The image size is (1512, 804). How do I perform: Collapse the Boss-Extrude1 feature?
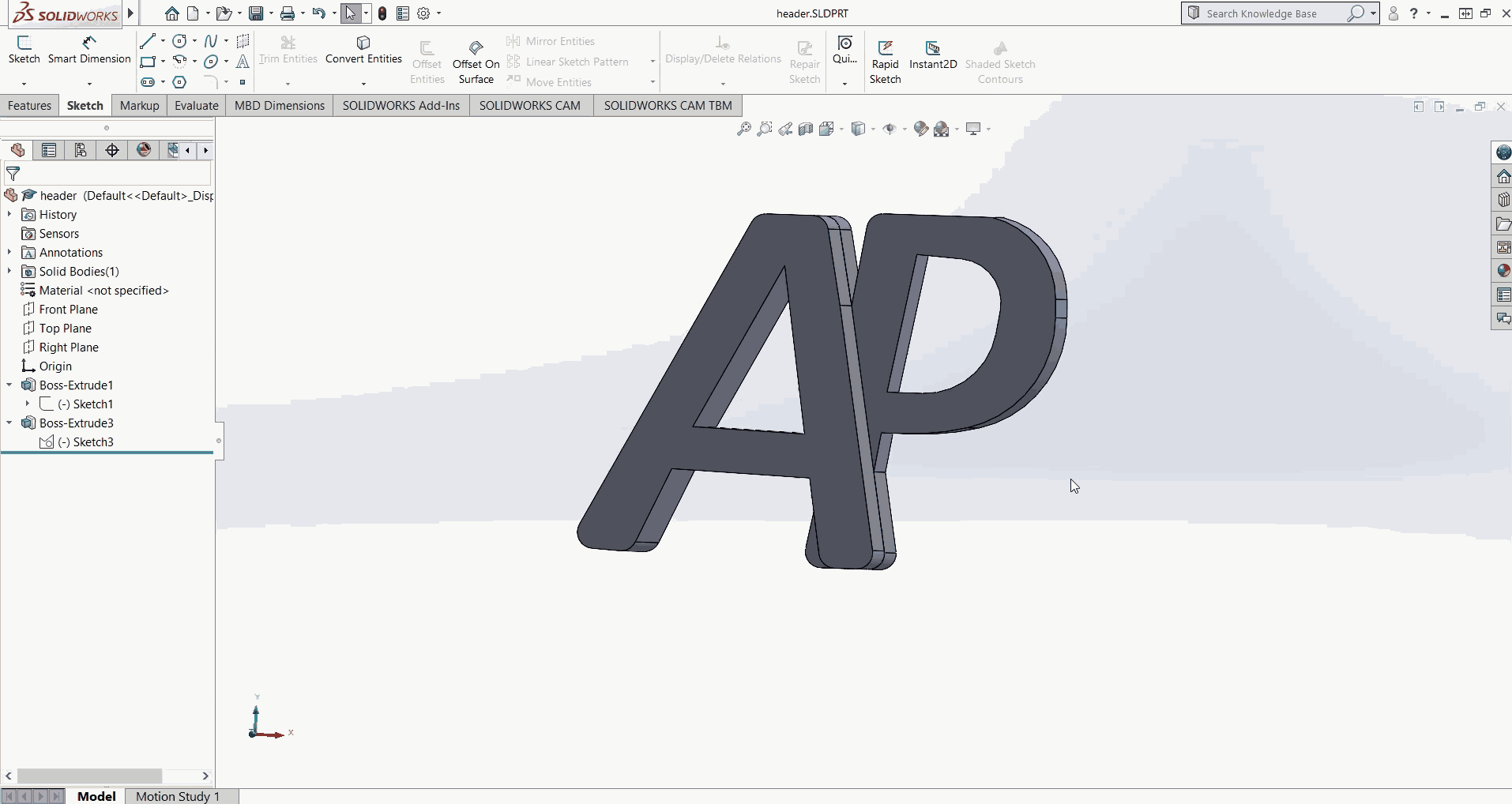(9, 385)
